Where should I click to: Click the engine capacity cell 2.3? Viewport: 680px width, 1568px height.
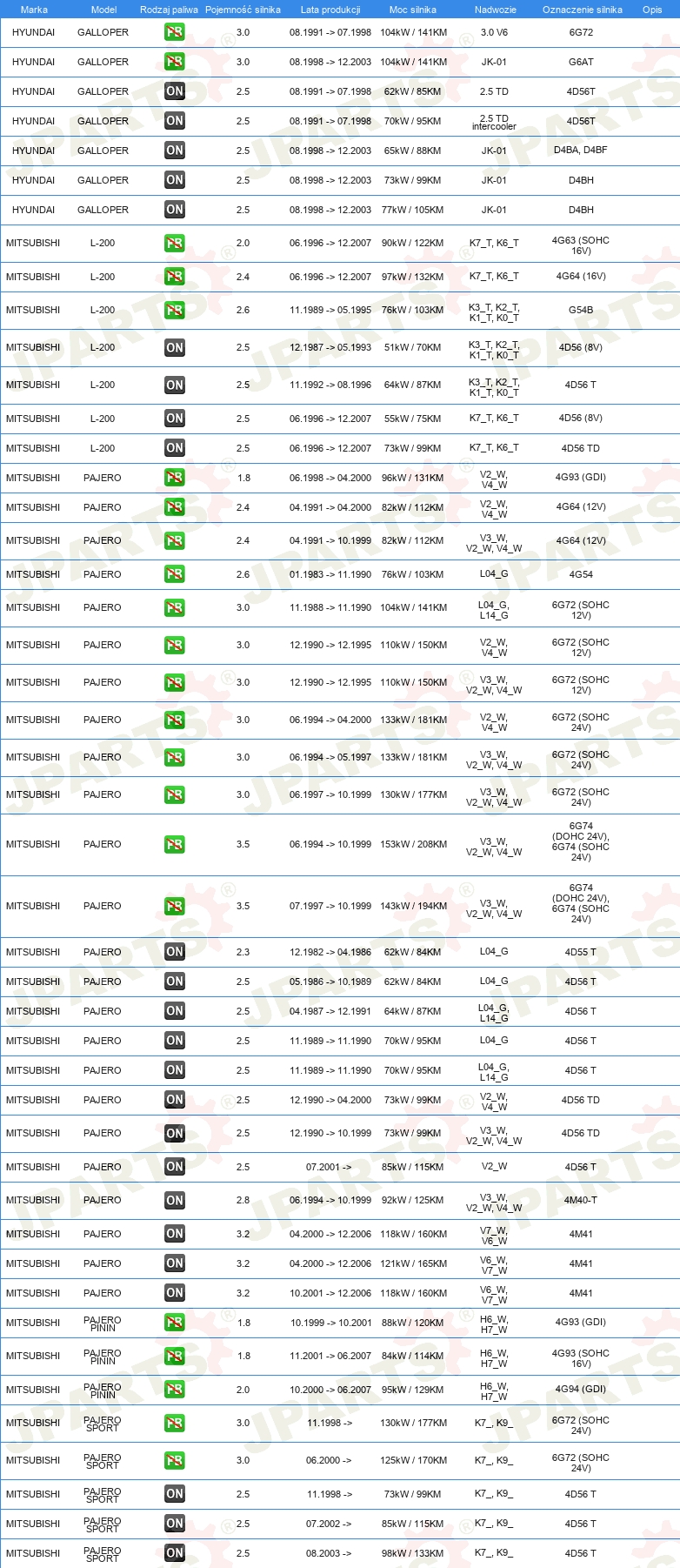pyautogui.click(x=243, y=952)
